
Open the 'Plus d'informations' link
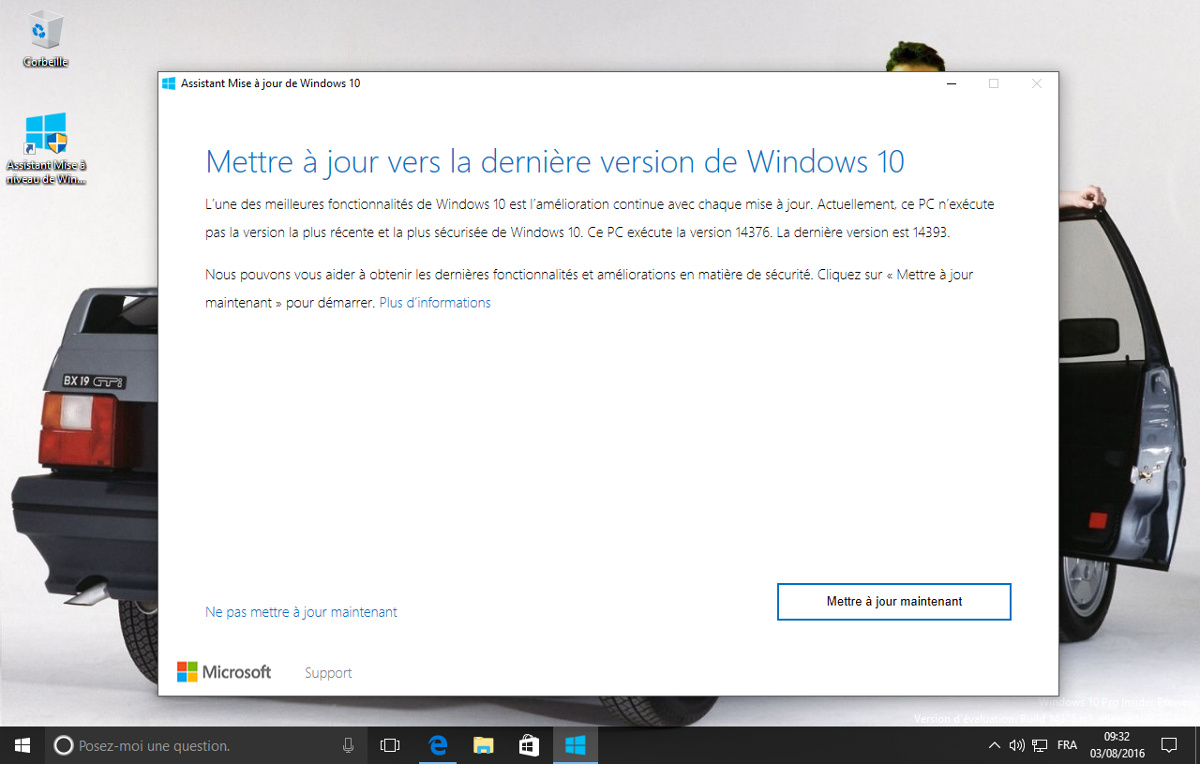(x=435, y=302)
